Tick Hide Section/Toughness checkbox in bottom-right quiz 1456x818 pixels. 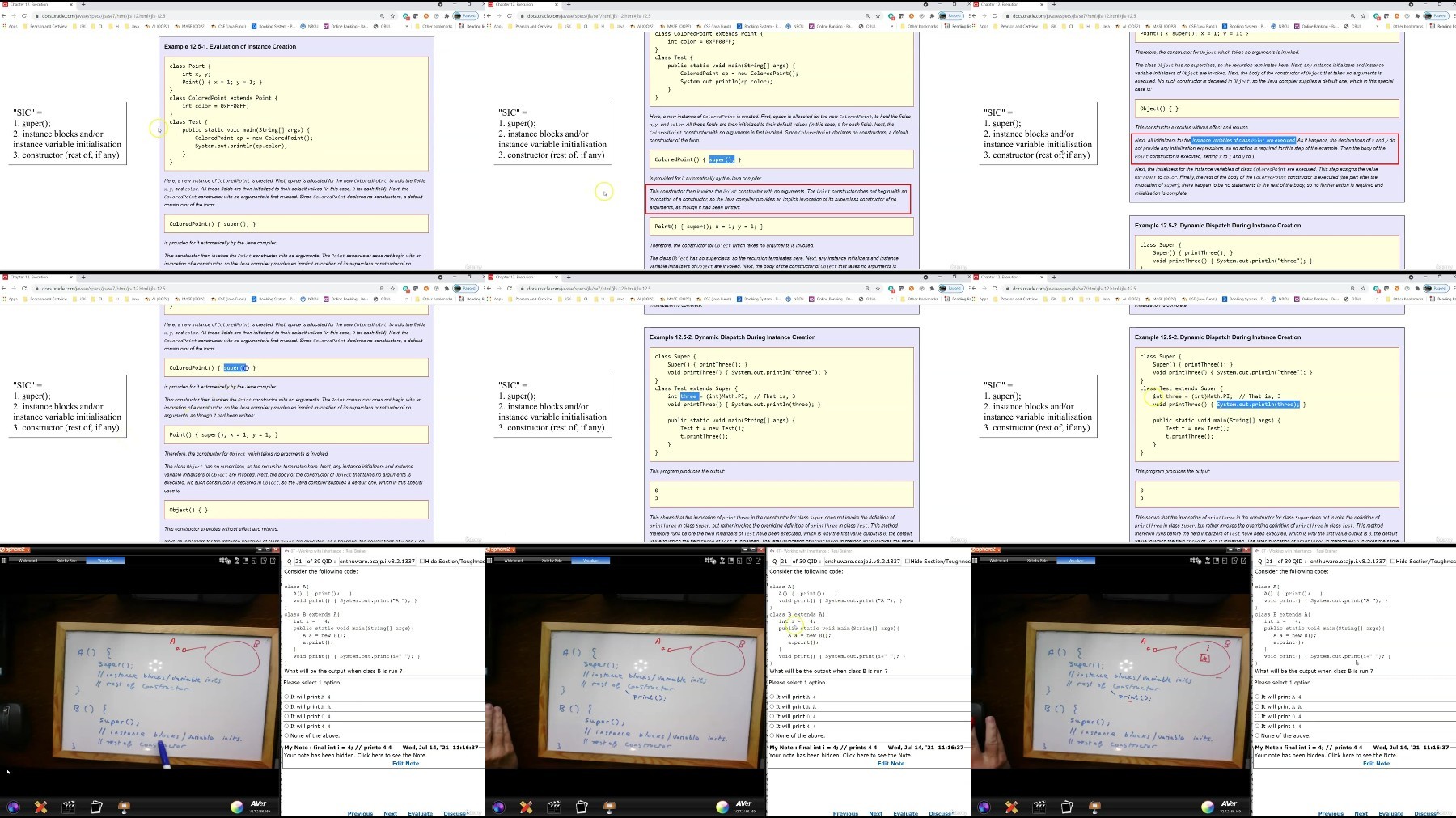click(x=1392, y=561)
